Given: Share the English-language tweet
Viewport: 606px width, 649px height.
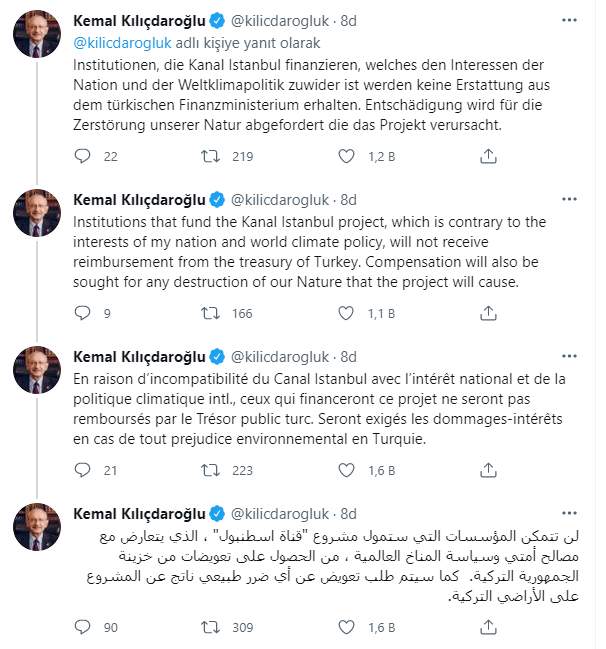Looking at the screenshot, I should click(x=488, y=313).
